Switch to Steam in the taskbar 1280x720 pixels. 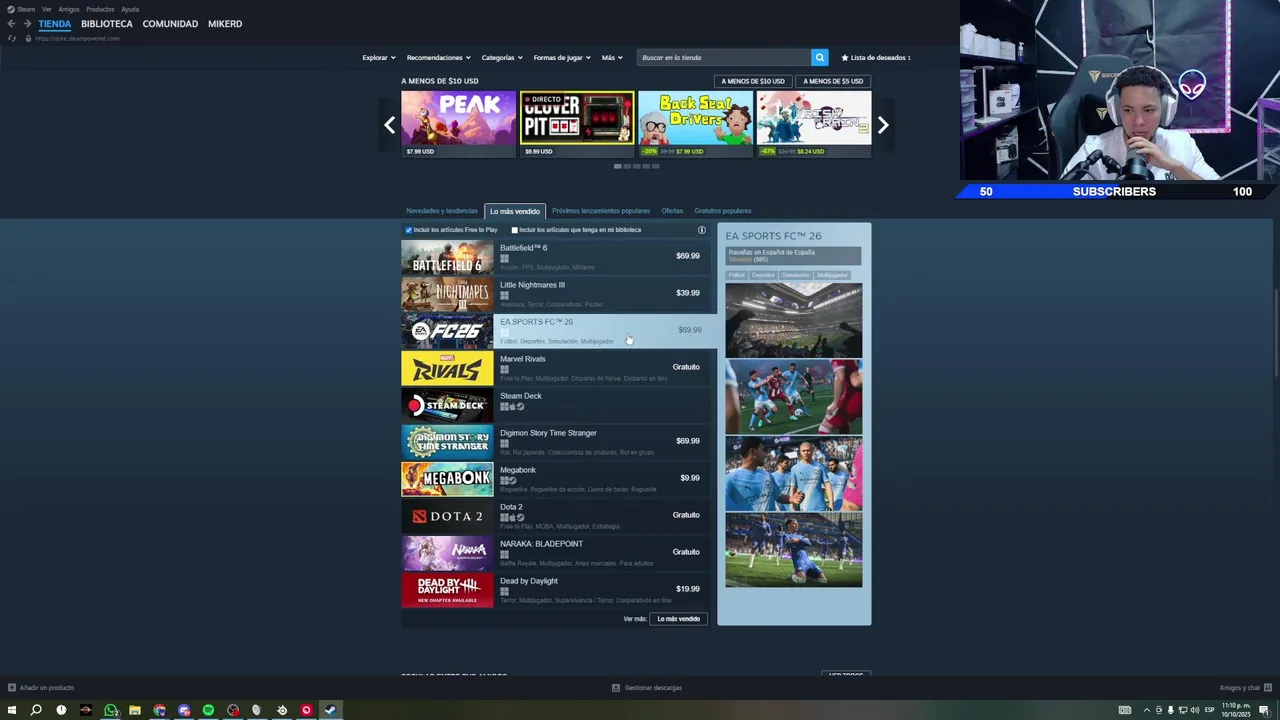(330, 710)
